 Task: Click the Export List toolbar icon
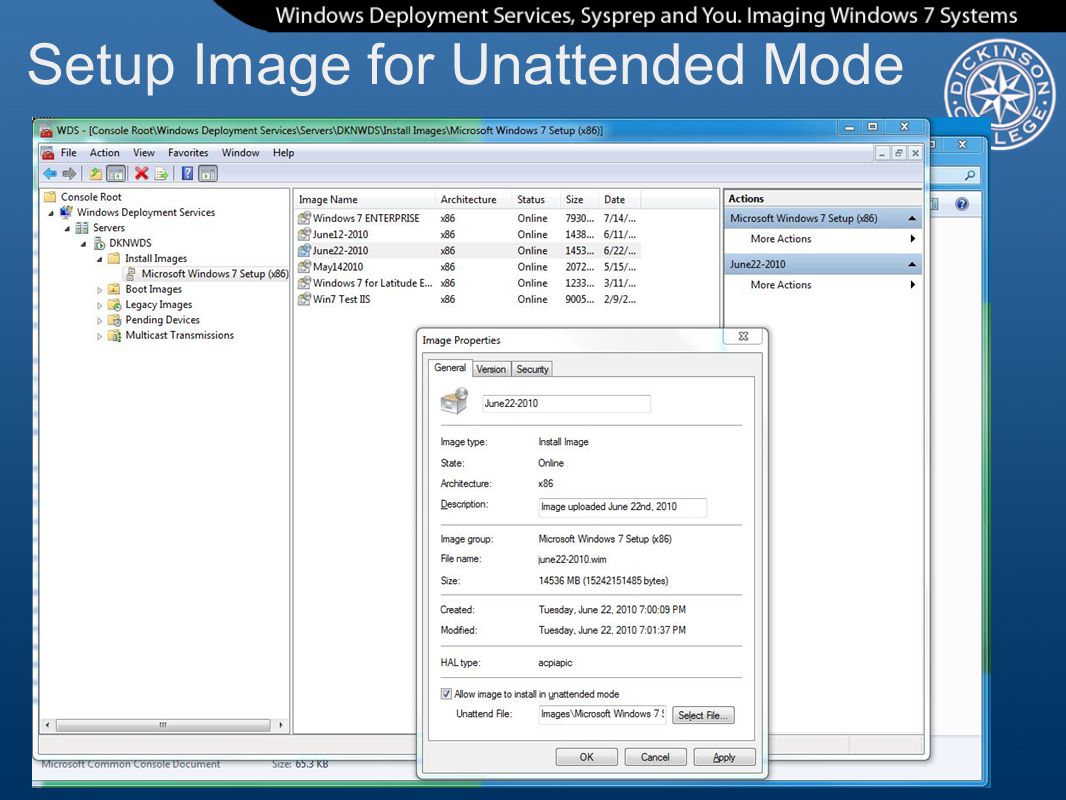161,174
